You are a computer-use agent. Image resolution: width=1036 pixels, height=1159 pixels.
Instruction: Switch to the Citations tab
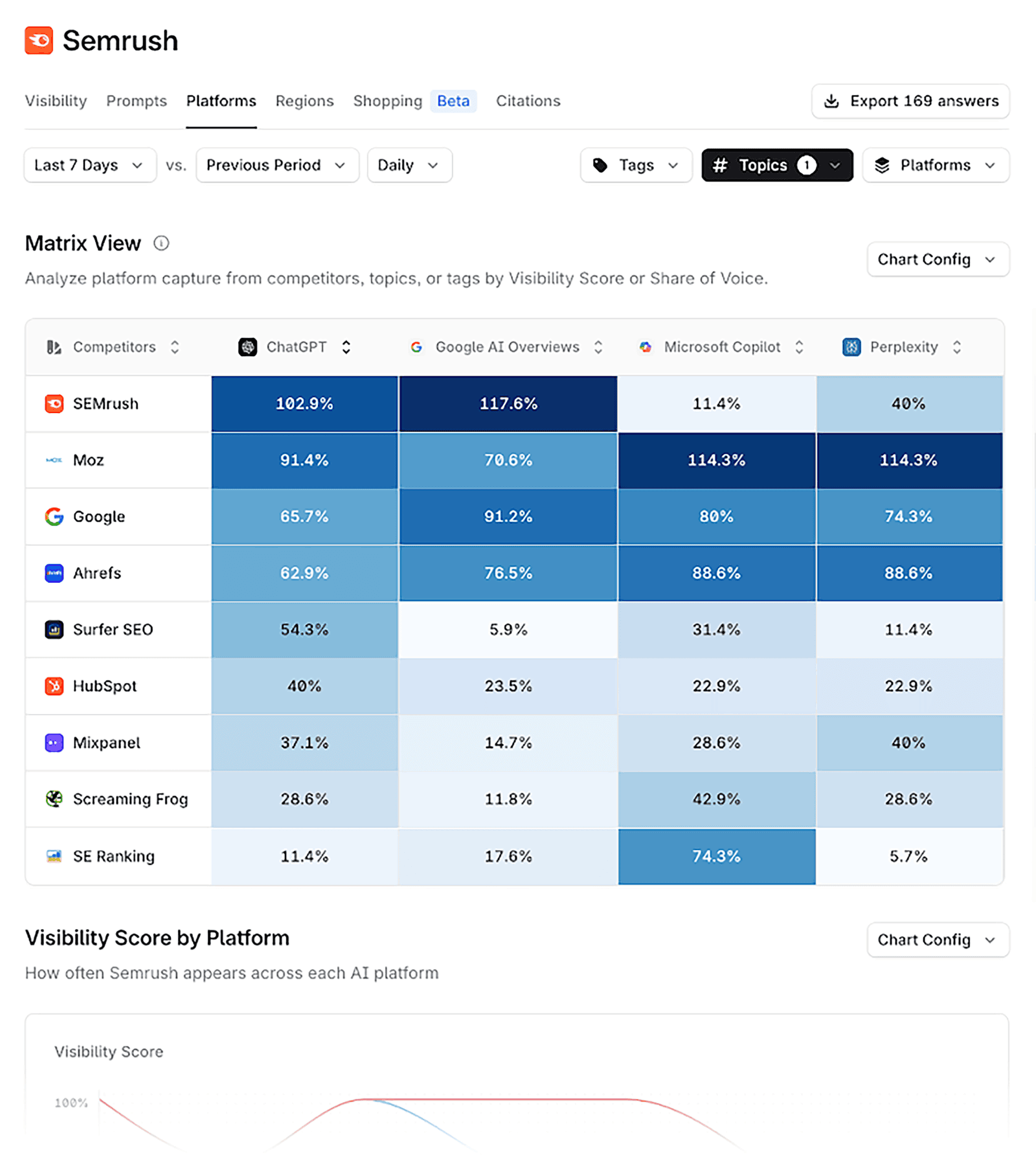[x=528, y=101]
